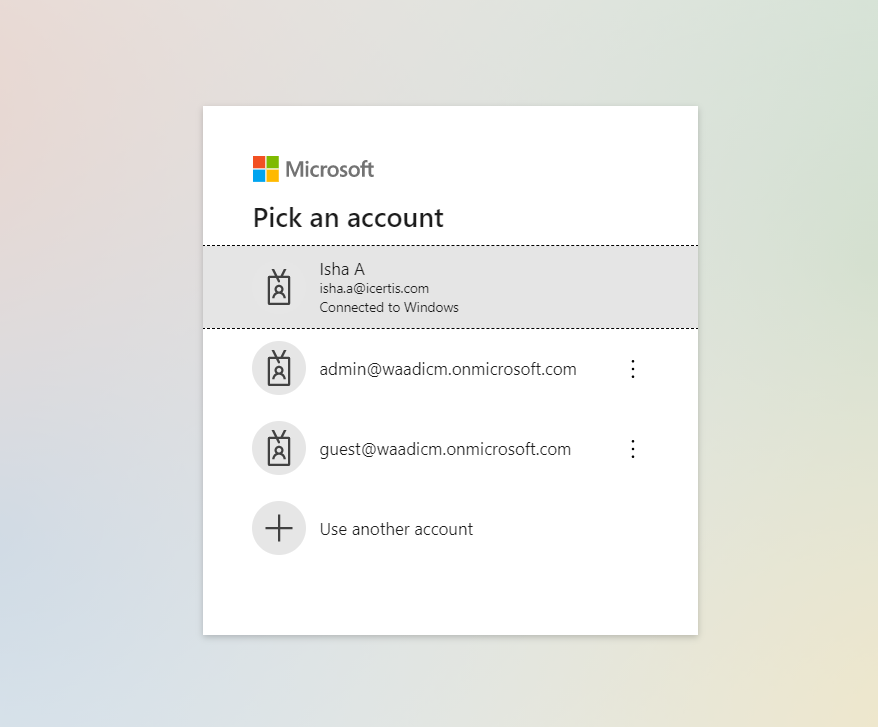Image resolution: width=878 pixels, height=727 pixels.
Task: Click the "Pick an account" heading
Action: (348, 218)
